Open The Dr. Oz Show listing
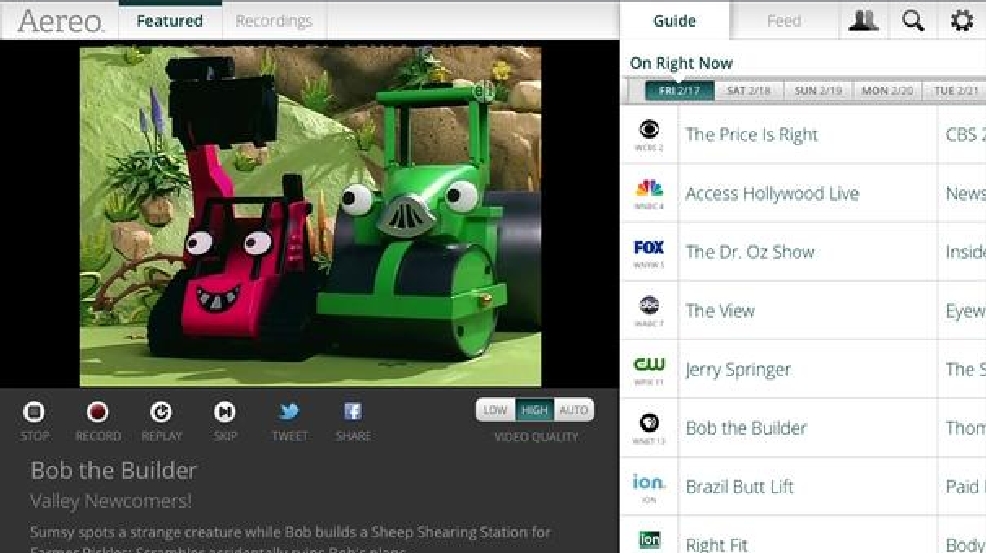The height and width of the screenshot is (553, 986). (x=807, y=252)
